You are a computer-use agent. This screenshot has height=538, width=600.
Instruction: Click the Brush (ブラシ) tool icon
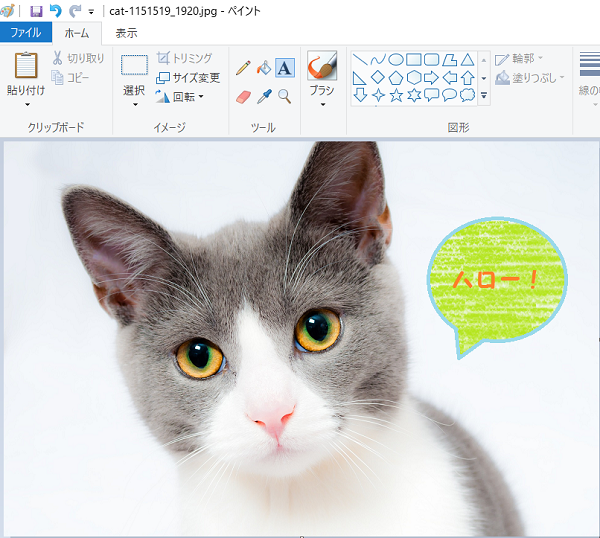322,65
